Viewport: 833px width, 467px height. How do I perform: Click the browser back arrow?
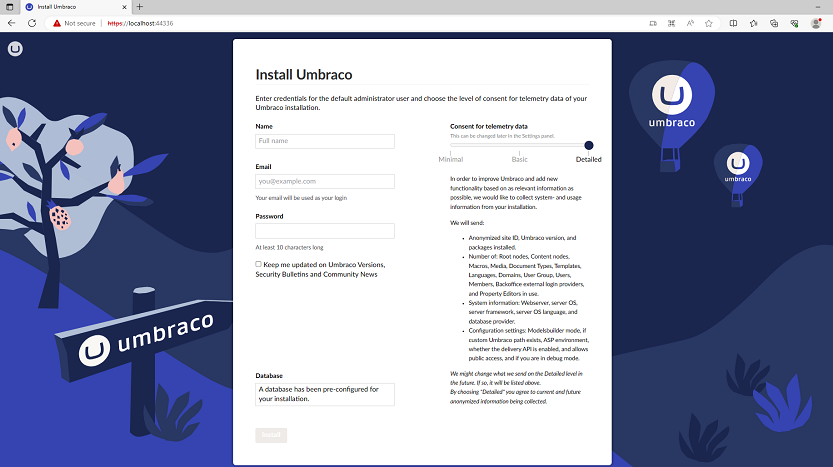click(x=11, y=23)
